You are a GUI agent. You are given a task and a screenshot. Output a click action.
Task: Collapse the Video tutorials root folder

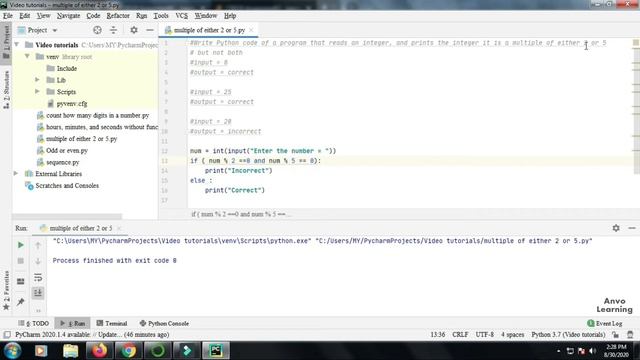(x=17, y=44)
